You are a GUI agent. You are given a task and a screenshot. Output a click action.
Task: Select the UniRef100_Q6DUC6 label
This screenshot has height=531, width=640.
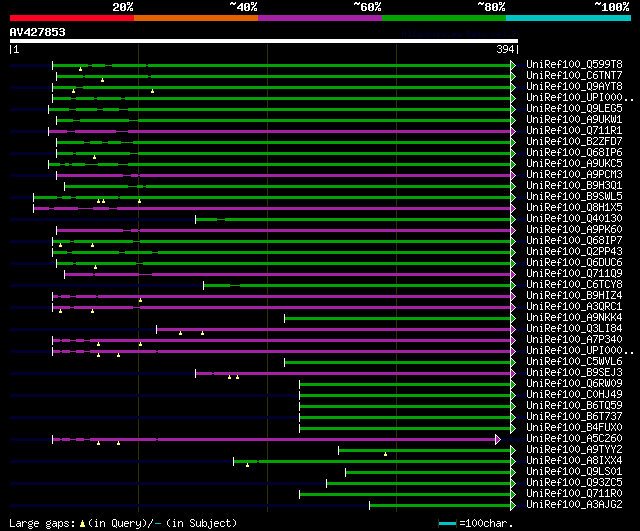pyautogui.click(x=574, y=263)
